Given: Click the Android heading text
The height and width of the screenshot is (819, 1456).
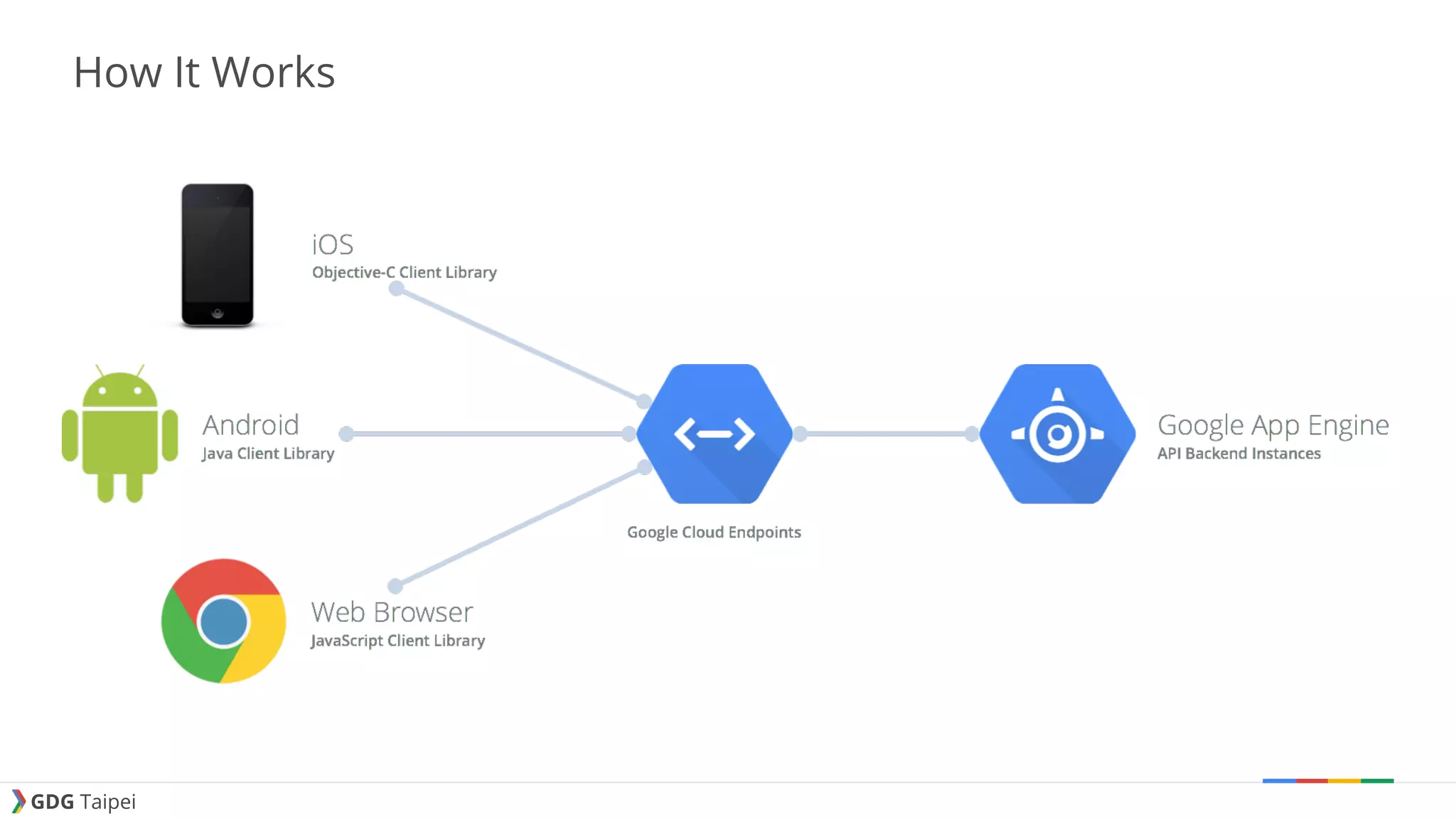Looking at the screenshot, I should pos(250,425).
